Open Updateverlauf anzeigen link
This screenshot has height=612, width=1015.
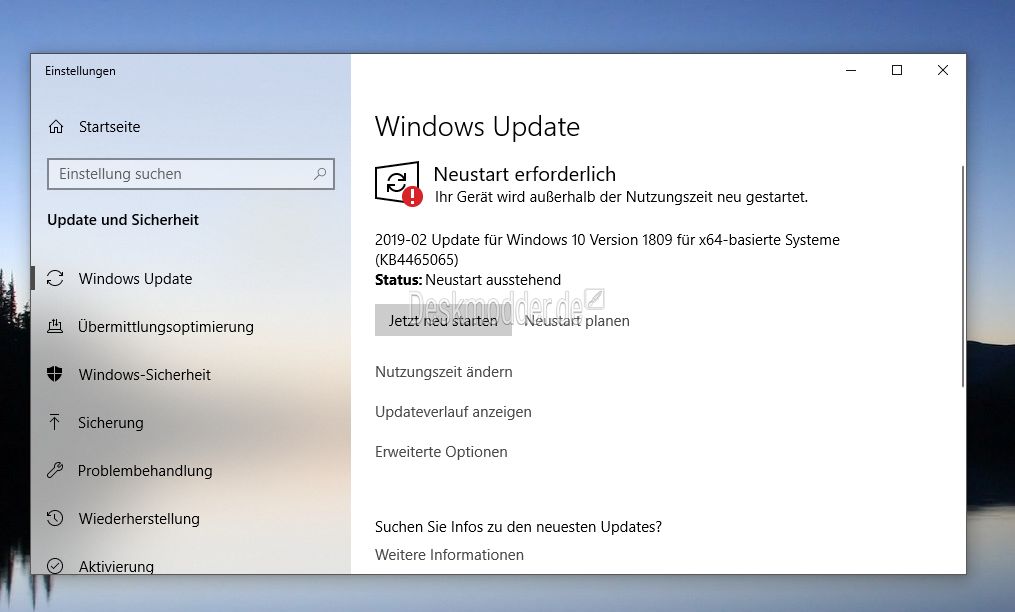pos(453,412)
